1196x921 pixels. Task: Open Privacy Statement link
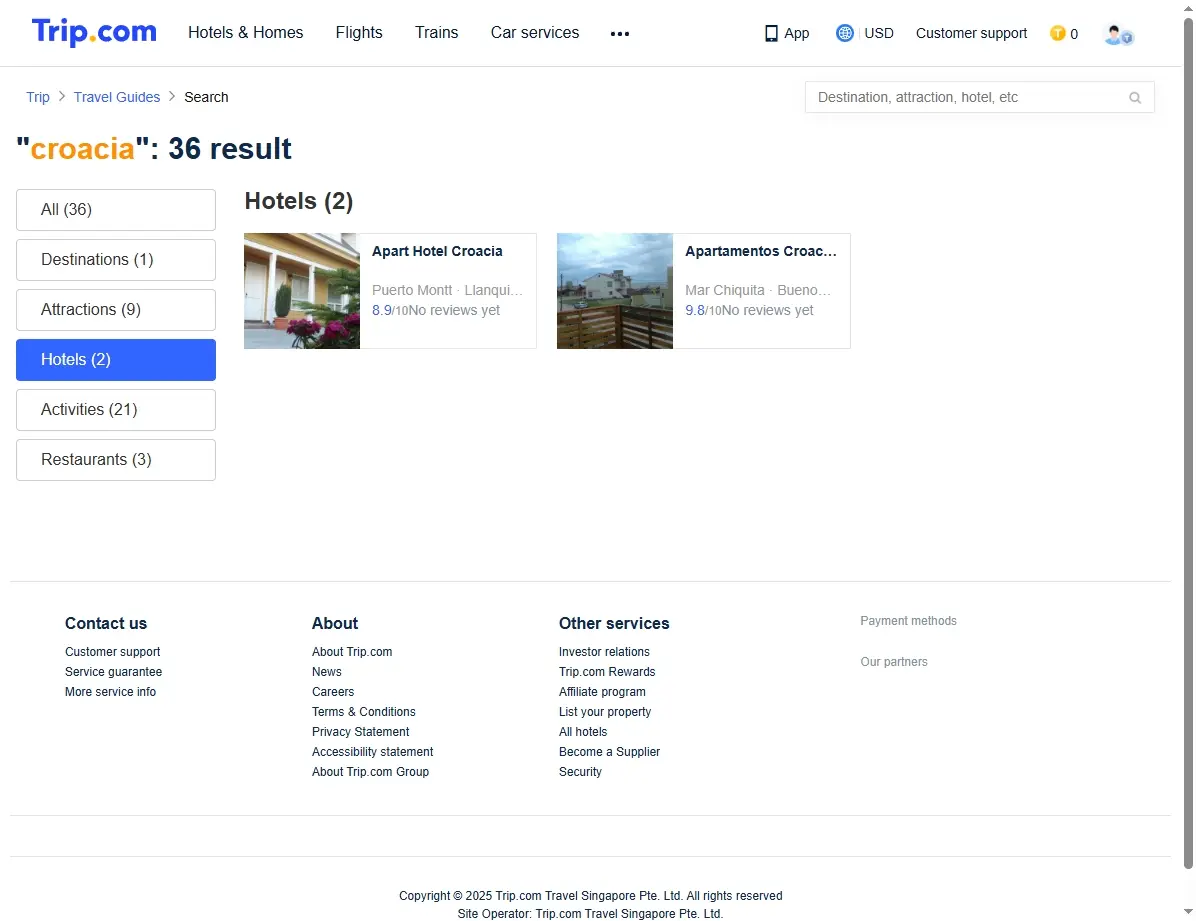[x=360, y=732]
